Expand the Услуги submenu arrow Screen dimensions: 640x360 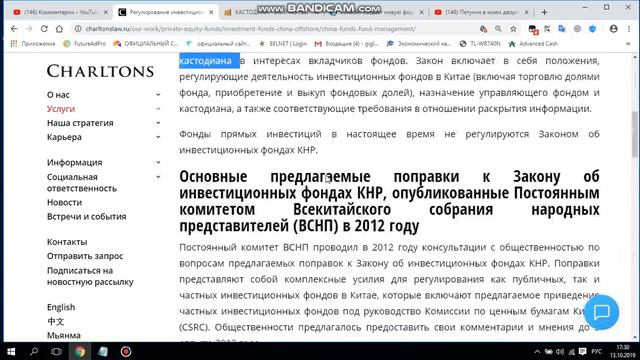(158, 109)
